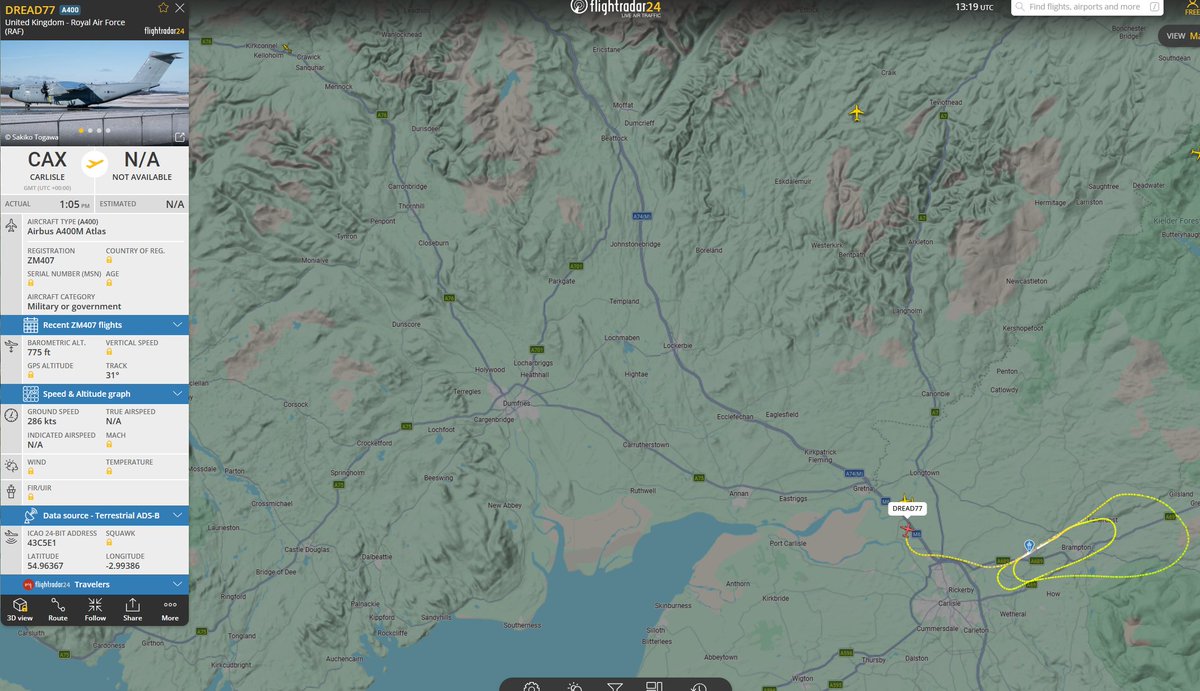
Task: Click the locked Temperature padlock icon
Action: tap(109, 472)
